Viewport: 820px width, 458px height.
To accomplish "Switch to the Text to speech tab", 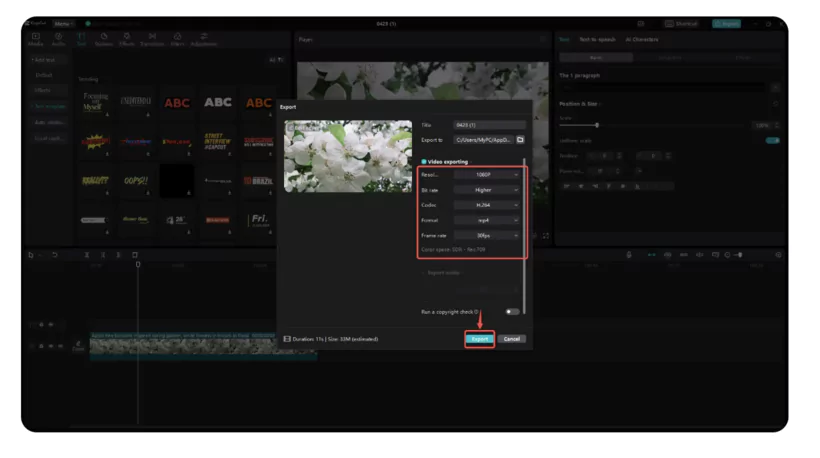I will coord(597,39).
